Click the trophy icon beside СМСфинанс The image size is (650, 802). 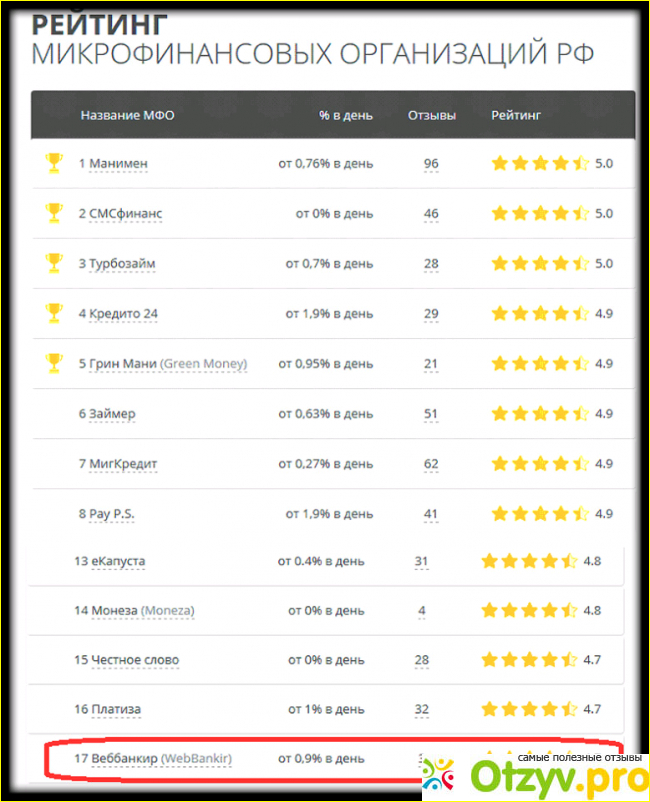54,213
